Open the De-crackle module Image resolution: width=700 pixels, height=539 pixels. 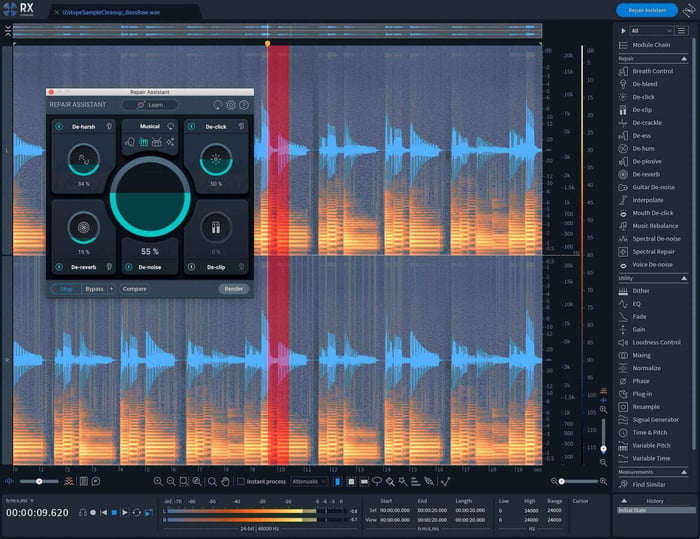[x=640, y=123]
